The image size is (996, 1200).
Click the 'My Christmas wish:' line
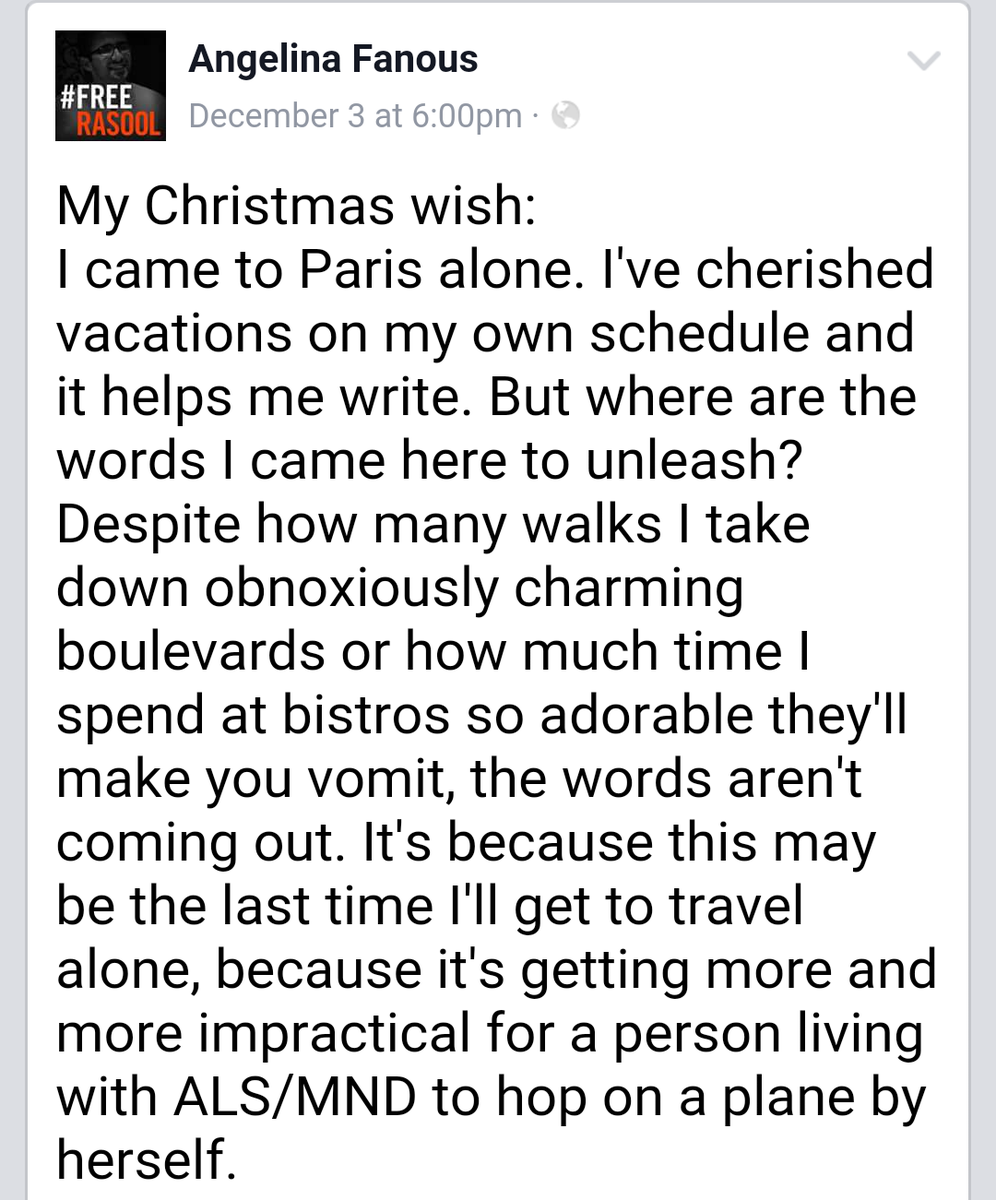coord(298,209)
